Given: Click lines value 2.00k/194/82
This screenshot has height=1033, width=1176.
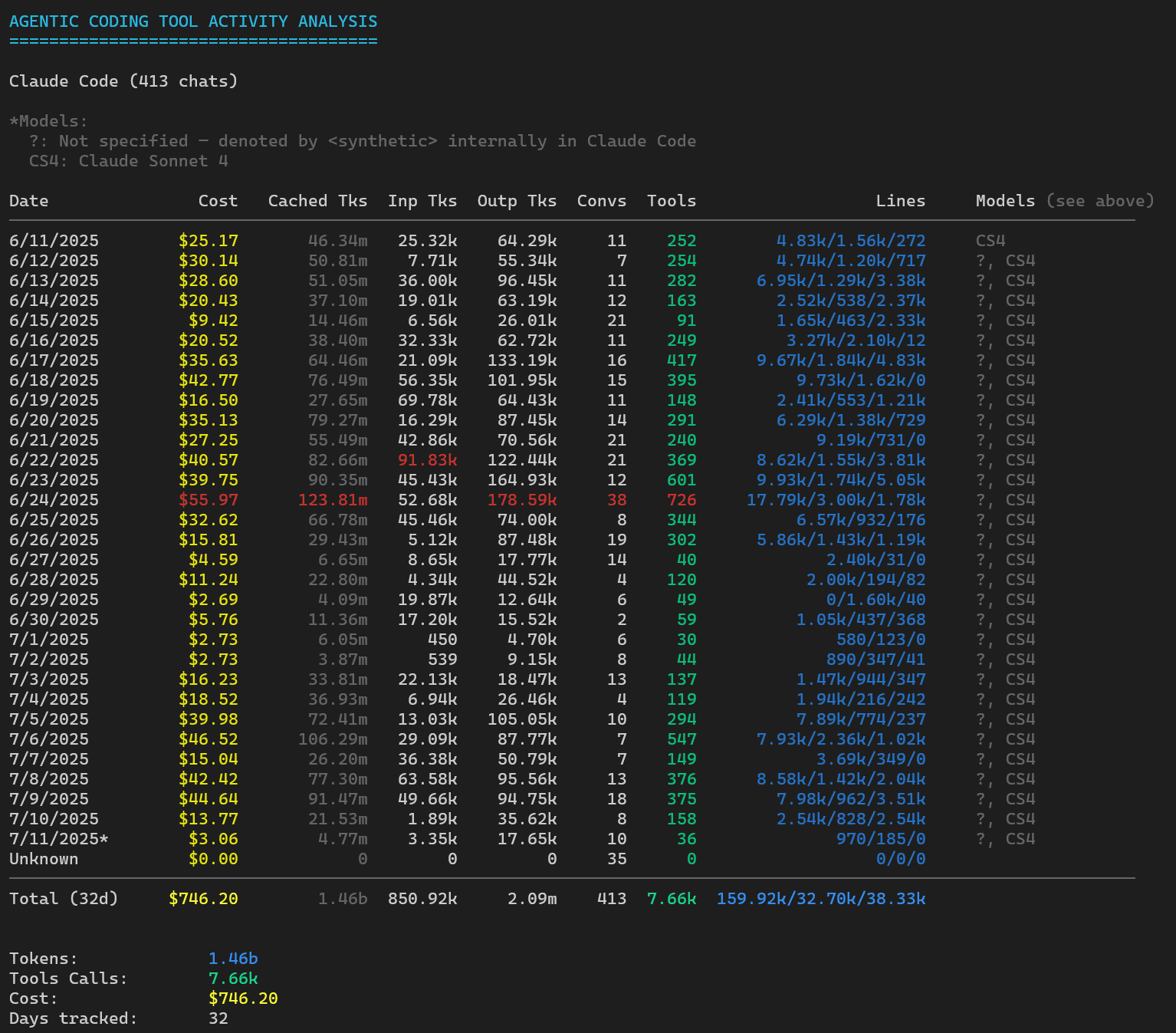Looking at the screenshot, I should pos(866,580).
